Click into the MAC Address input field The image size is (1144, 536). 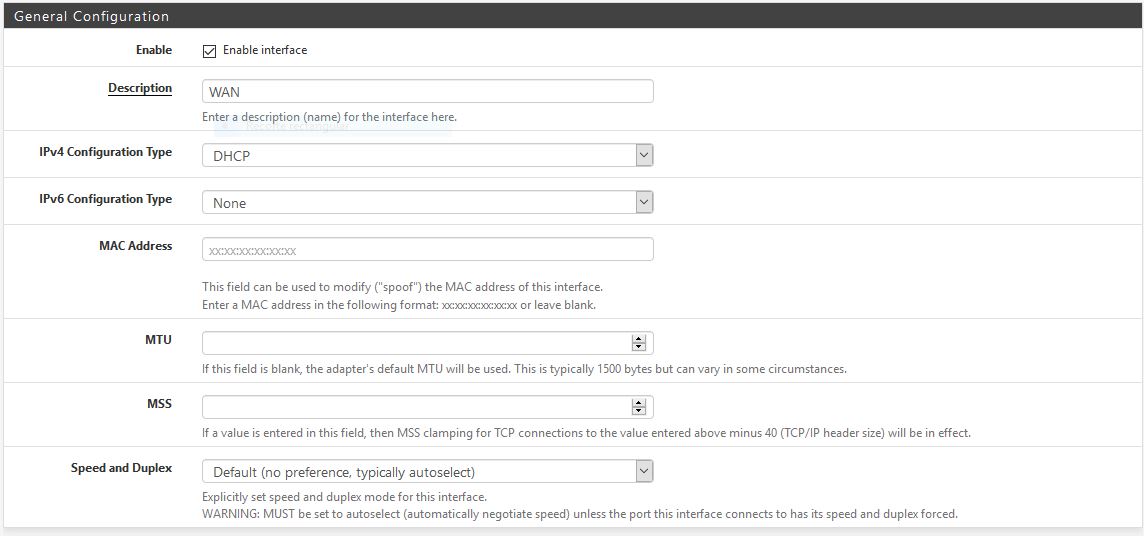427,249
